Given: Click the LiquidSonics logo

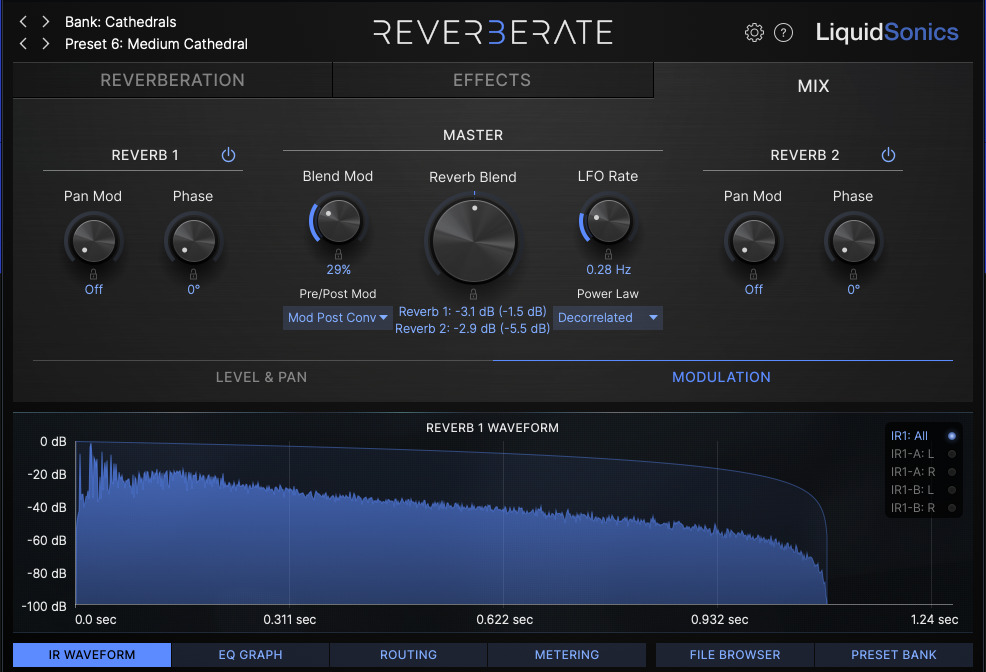Looking at the screenshot, I should [x=887, y=32].
